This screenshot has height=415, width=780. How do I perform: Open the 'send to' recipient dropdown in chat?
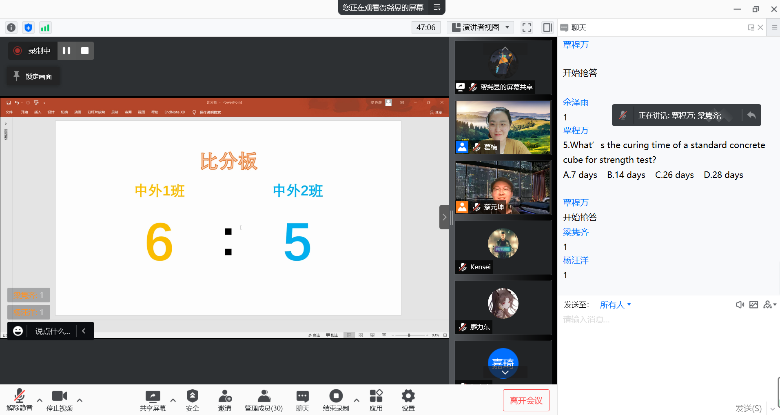[614, 304]
